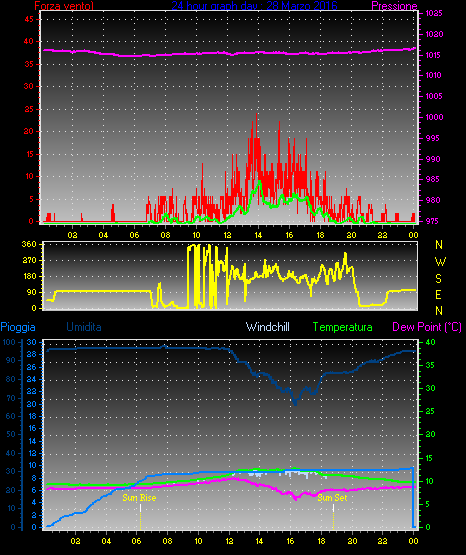Click the 'Pressione' pressure label
Viewport: 466px width, 555px height.
click(394, 6)
